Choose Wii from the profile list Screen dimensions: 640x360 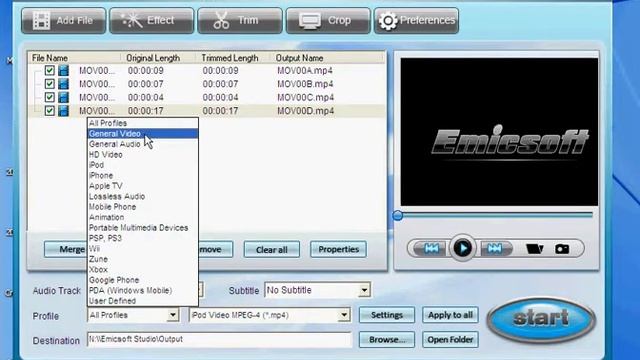143,249
